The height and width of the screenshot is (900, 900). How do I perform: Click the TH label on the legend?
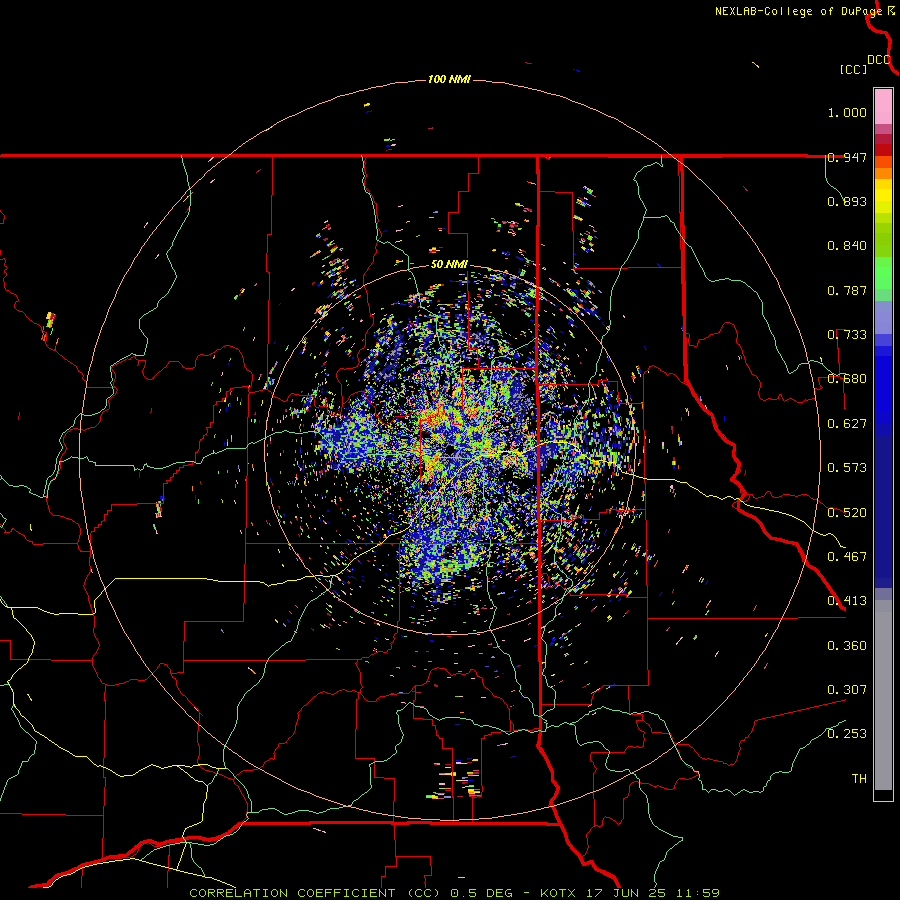[x=859, y=779]
